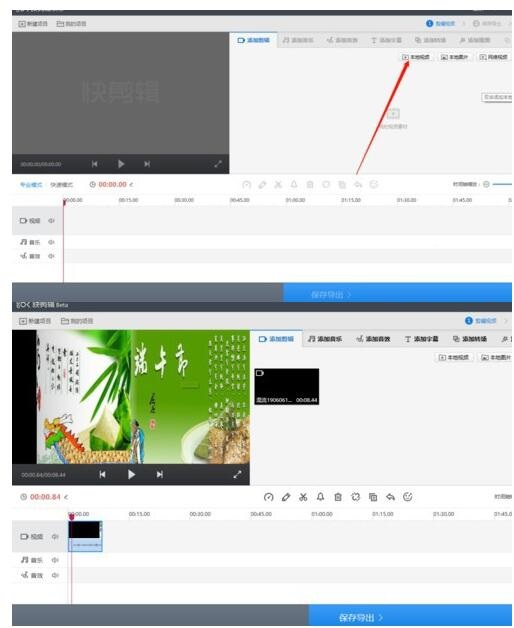Jump to previous frame in upper player
Screen dimensions: 514x628
pyautogui.click(x=95, y=164)
